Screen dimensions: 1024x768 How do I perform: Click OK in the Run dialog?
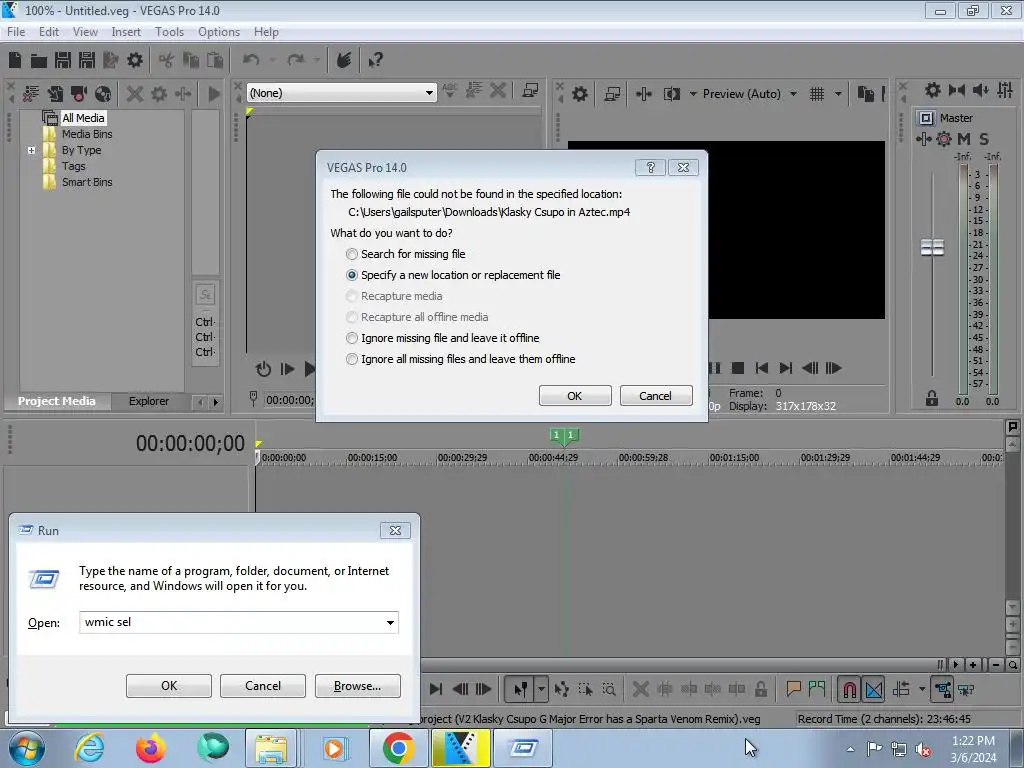click(168, 686)
